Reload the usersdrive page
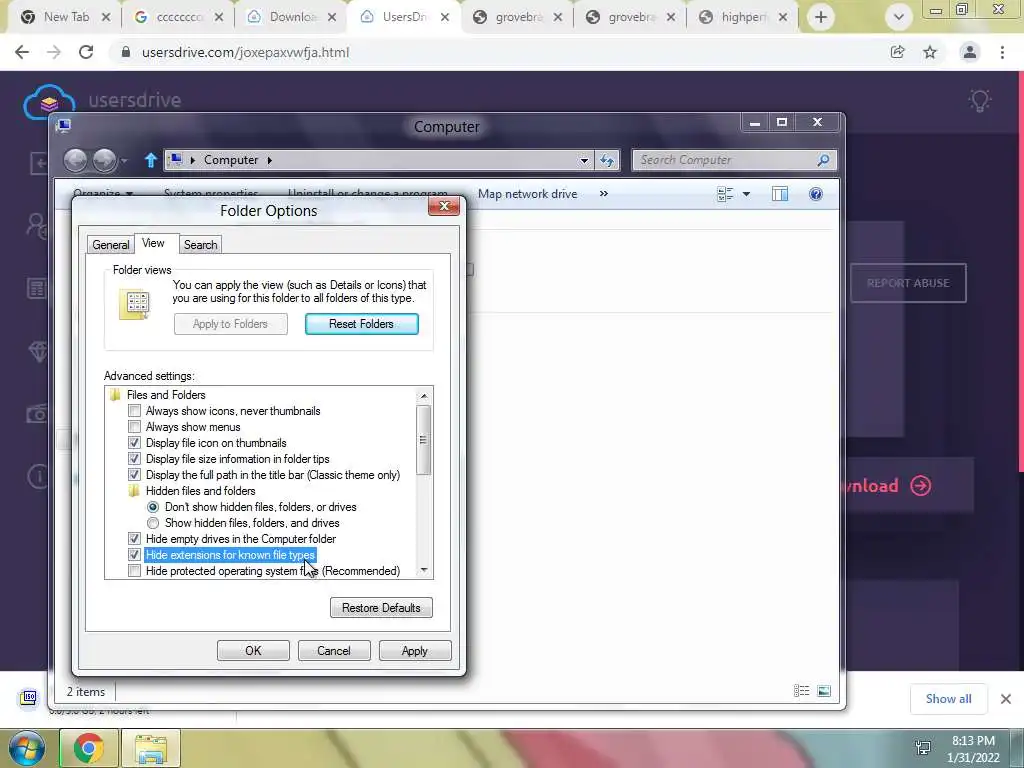 tap(86, 52)
